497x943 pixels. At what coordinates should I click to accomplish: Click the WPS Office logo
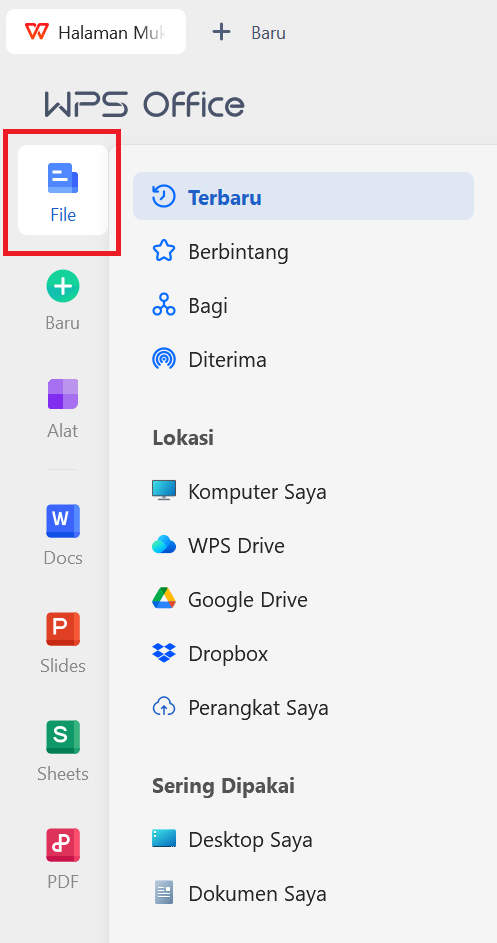(144, 105)
